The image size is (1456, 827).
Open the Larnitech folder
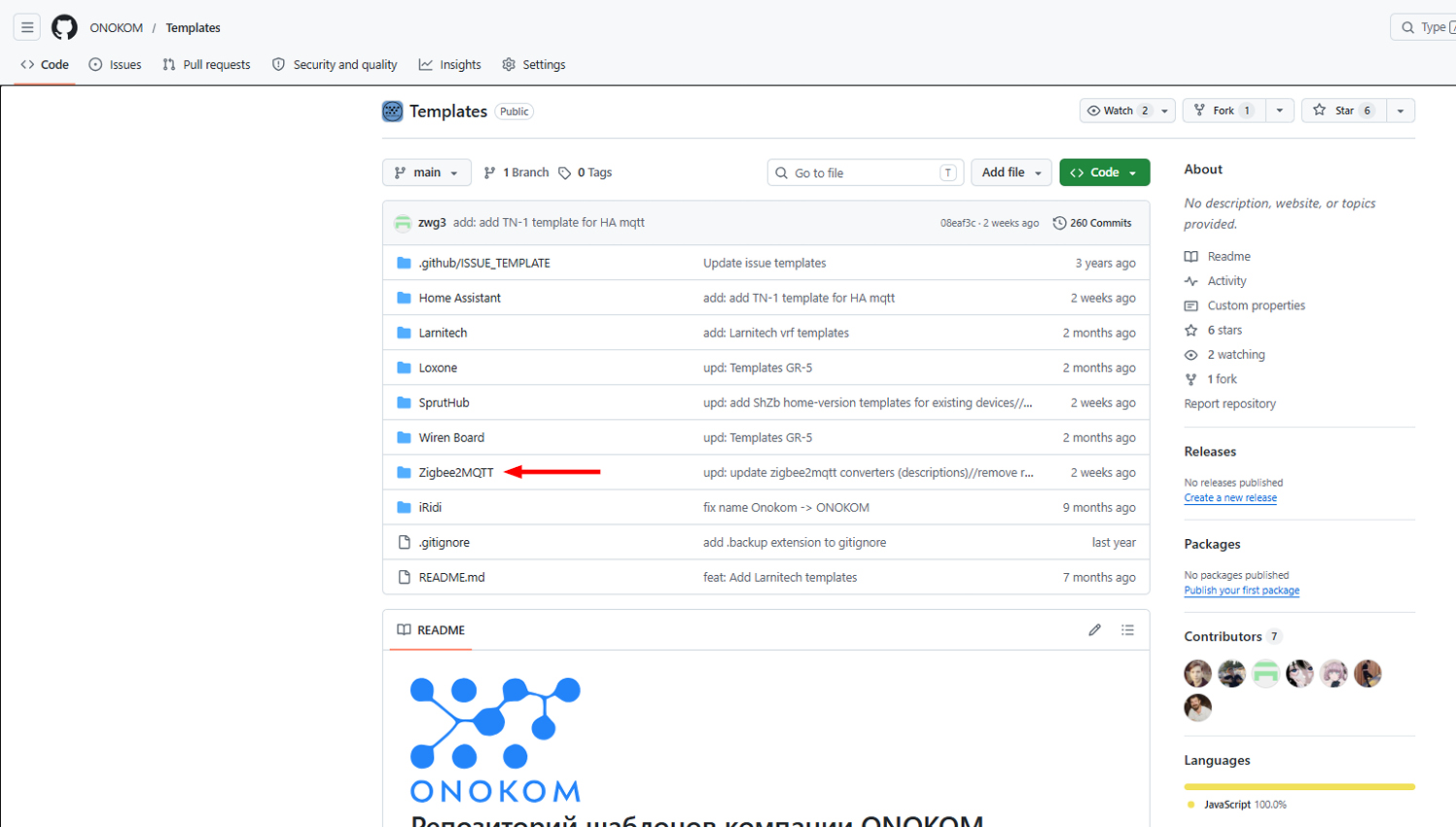(443, 333)
